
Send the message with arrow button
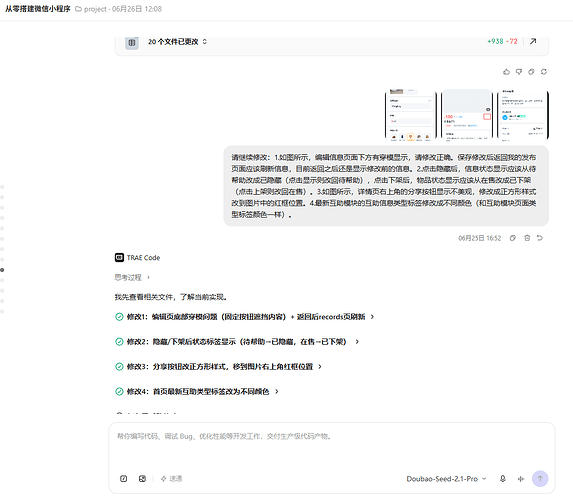[x=540, y=479]
